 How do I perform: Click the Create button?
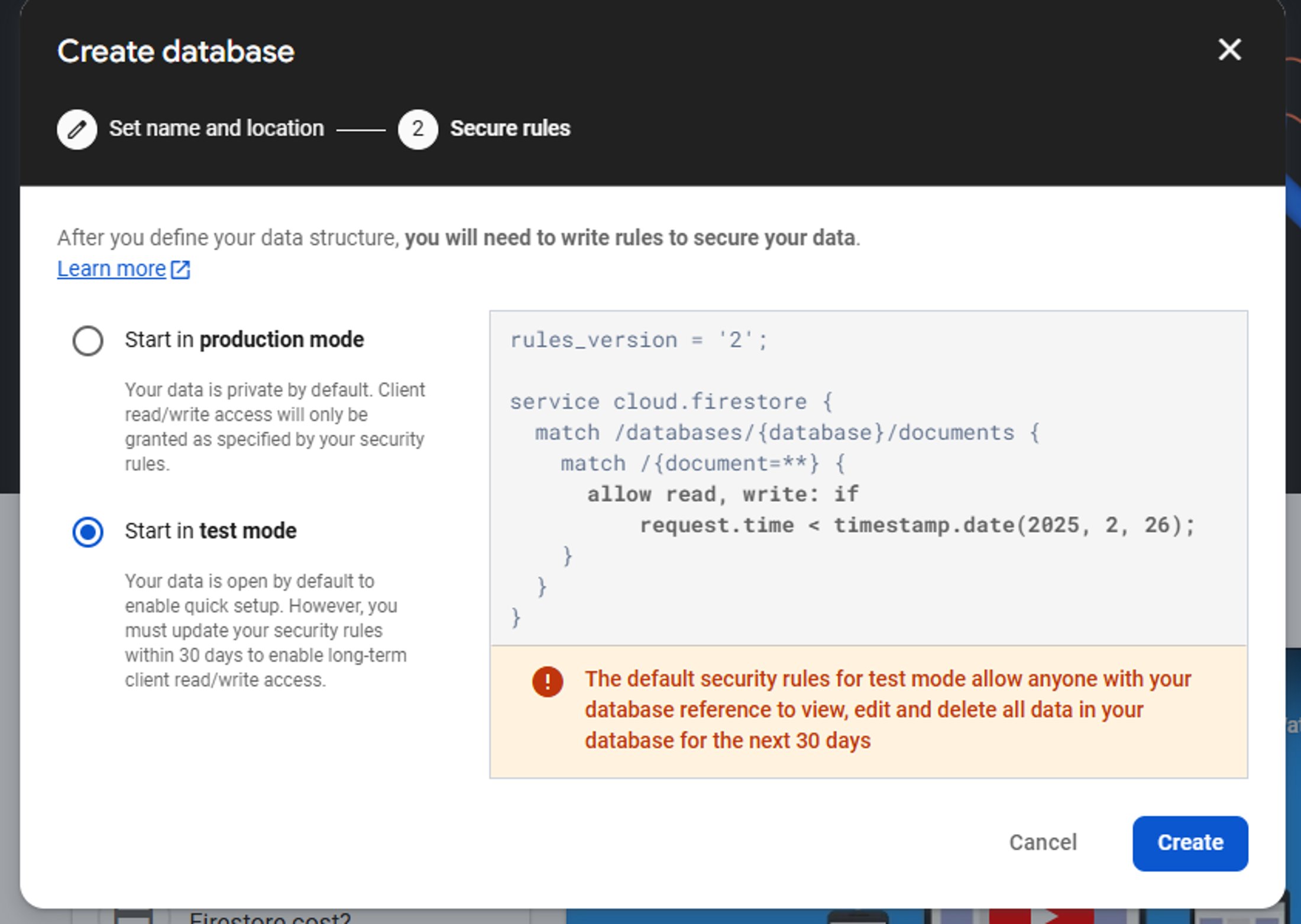(1190, 843)
